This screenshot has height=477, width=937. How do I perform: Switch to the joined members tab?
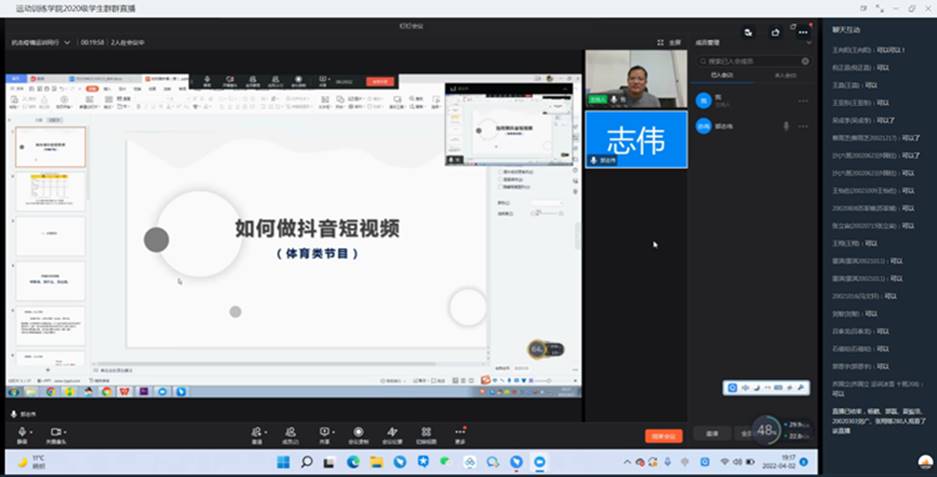pos(721,75)
